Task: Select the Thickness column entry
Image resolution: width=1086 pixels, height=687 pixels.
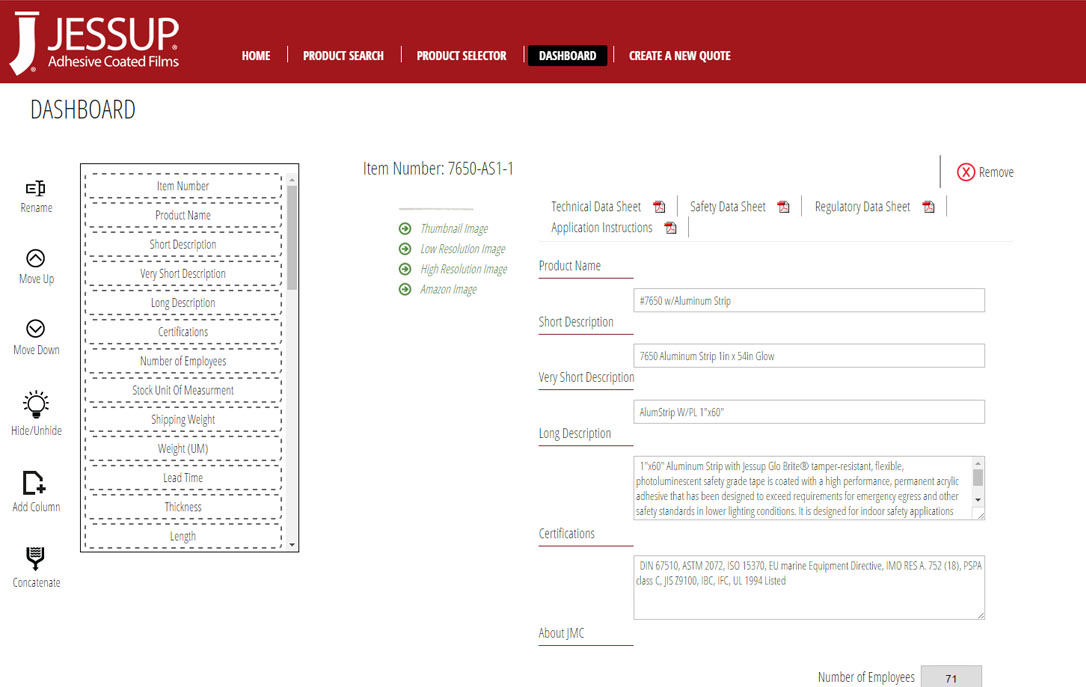Action: click(183, 506)
